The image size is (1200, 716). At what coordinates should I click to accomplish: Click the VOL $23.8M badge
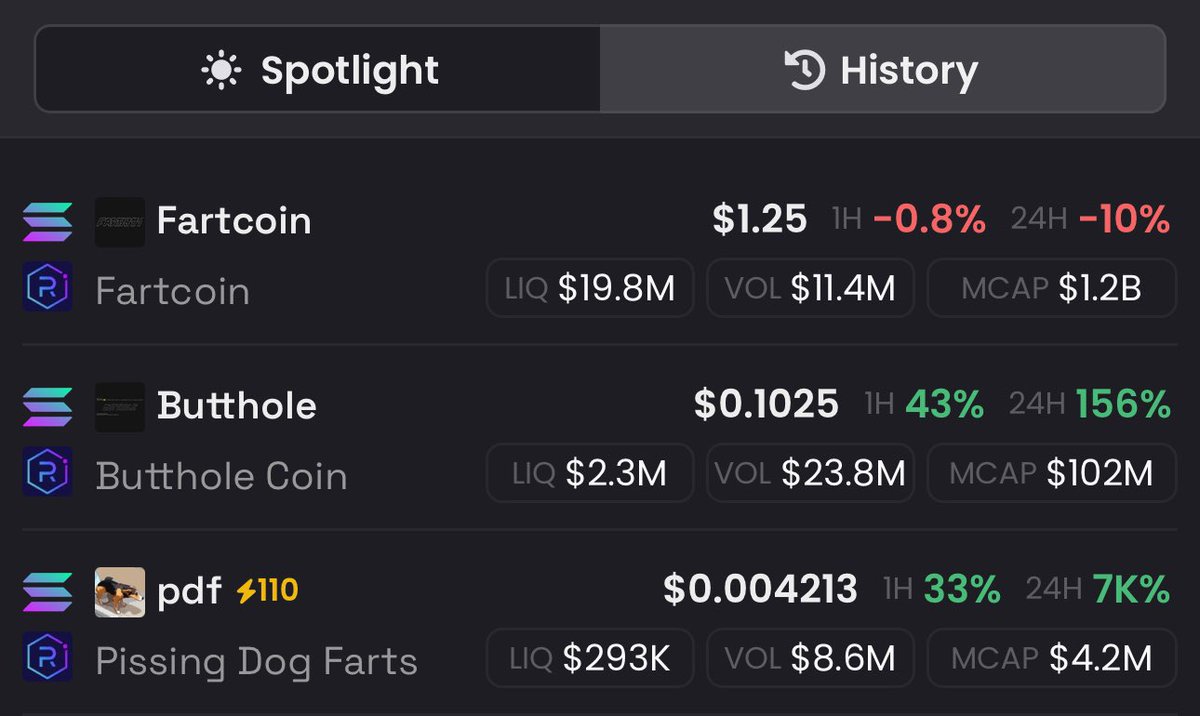click(x=810, y=473)
